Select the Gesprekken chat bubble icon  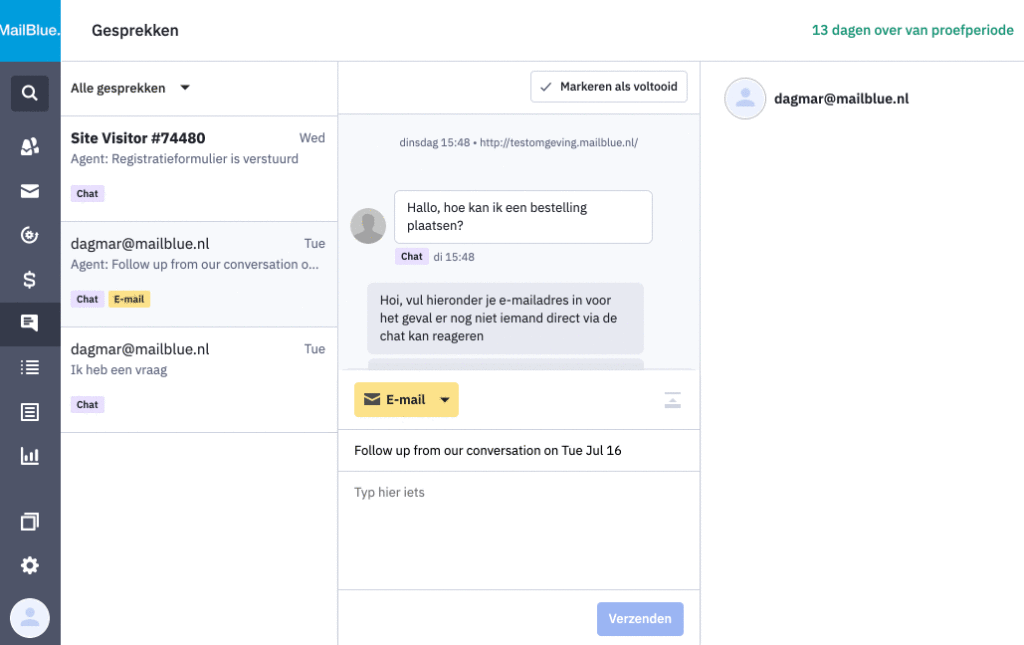point(29,323)
